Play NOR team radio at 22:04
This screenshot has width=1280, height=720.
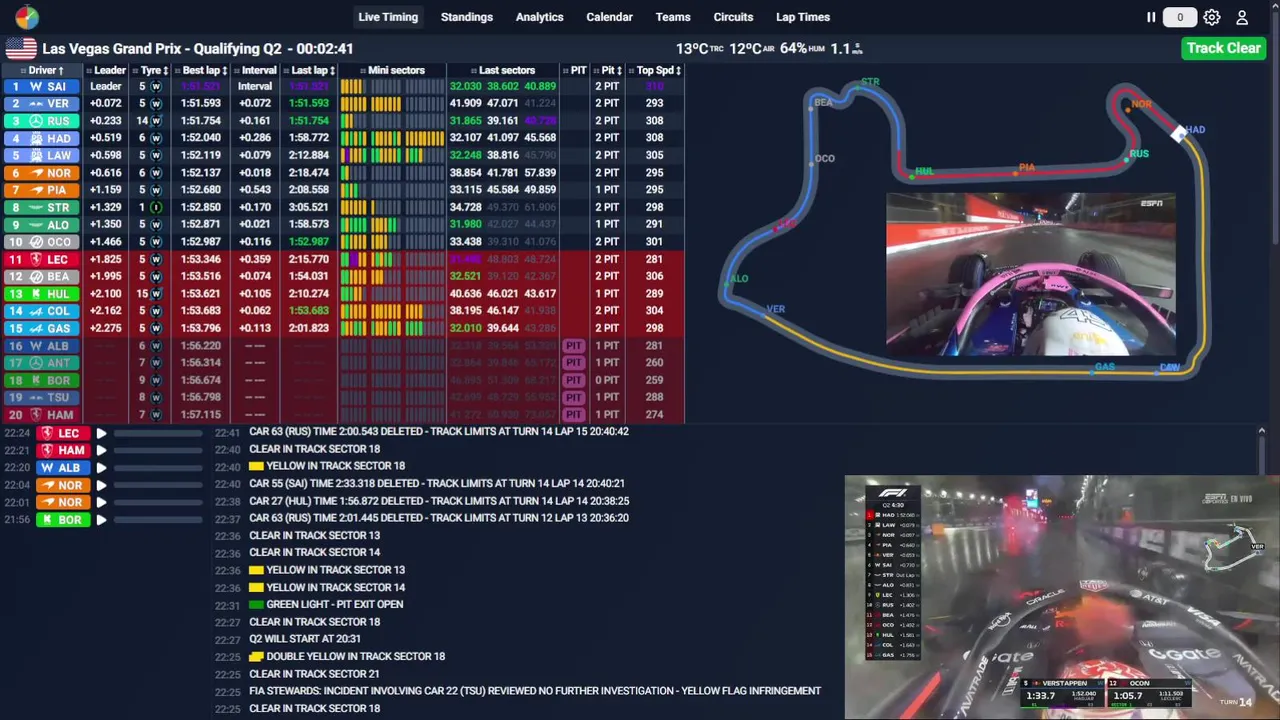click(101, 485)
